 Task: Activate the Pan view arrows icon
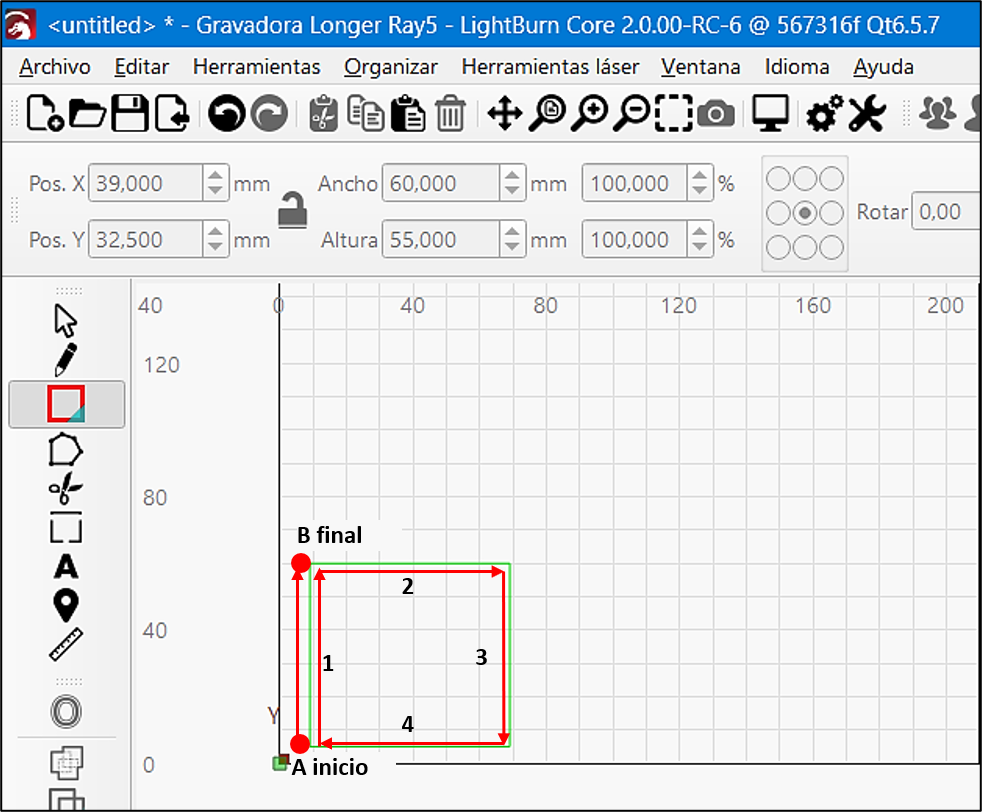tap(505, 114)
